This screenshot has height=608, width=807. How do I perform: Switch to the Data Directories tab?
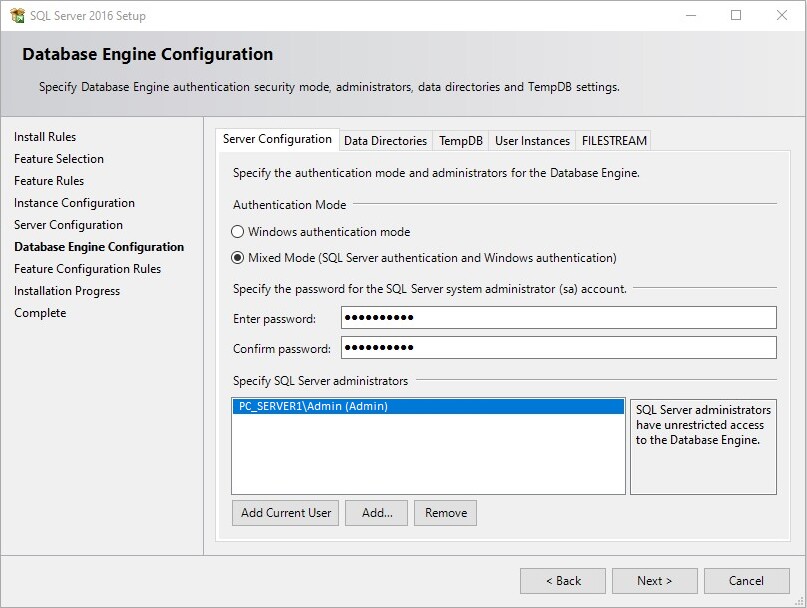click(x=385, y=141)
